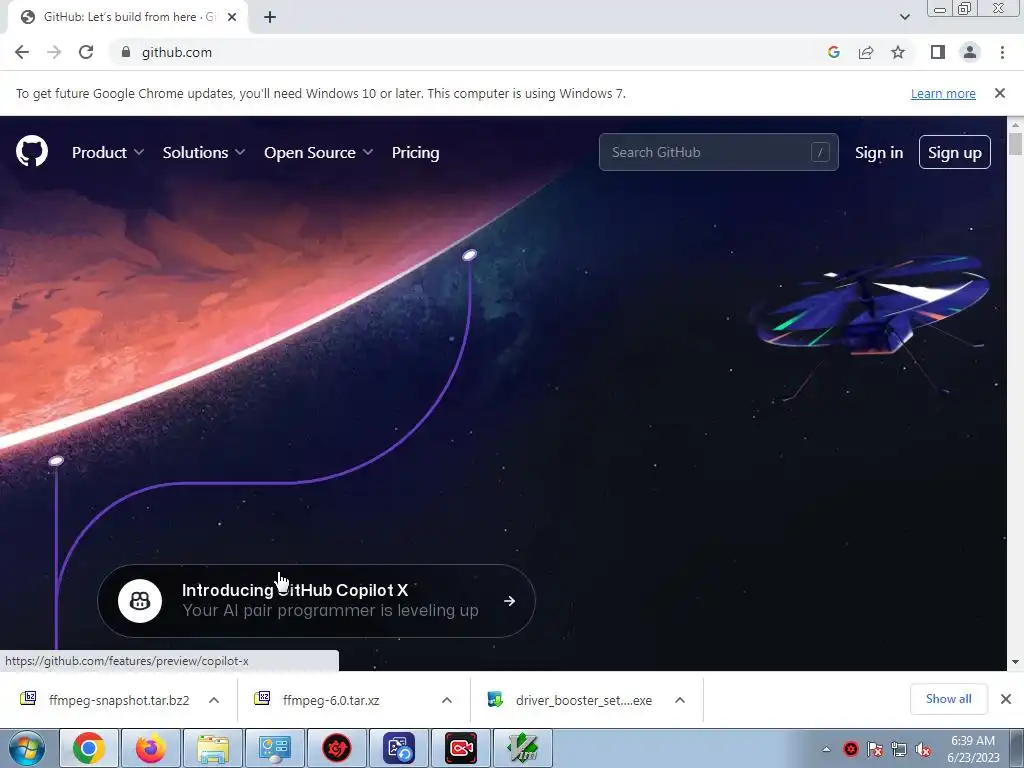This screenshot has height=768, width=1024.
Task: Show hidden system tray icons
Action: [826, 749]
